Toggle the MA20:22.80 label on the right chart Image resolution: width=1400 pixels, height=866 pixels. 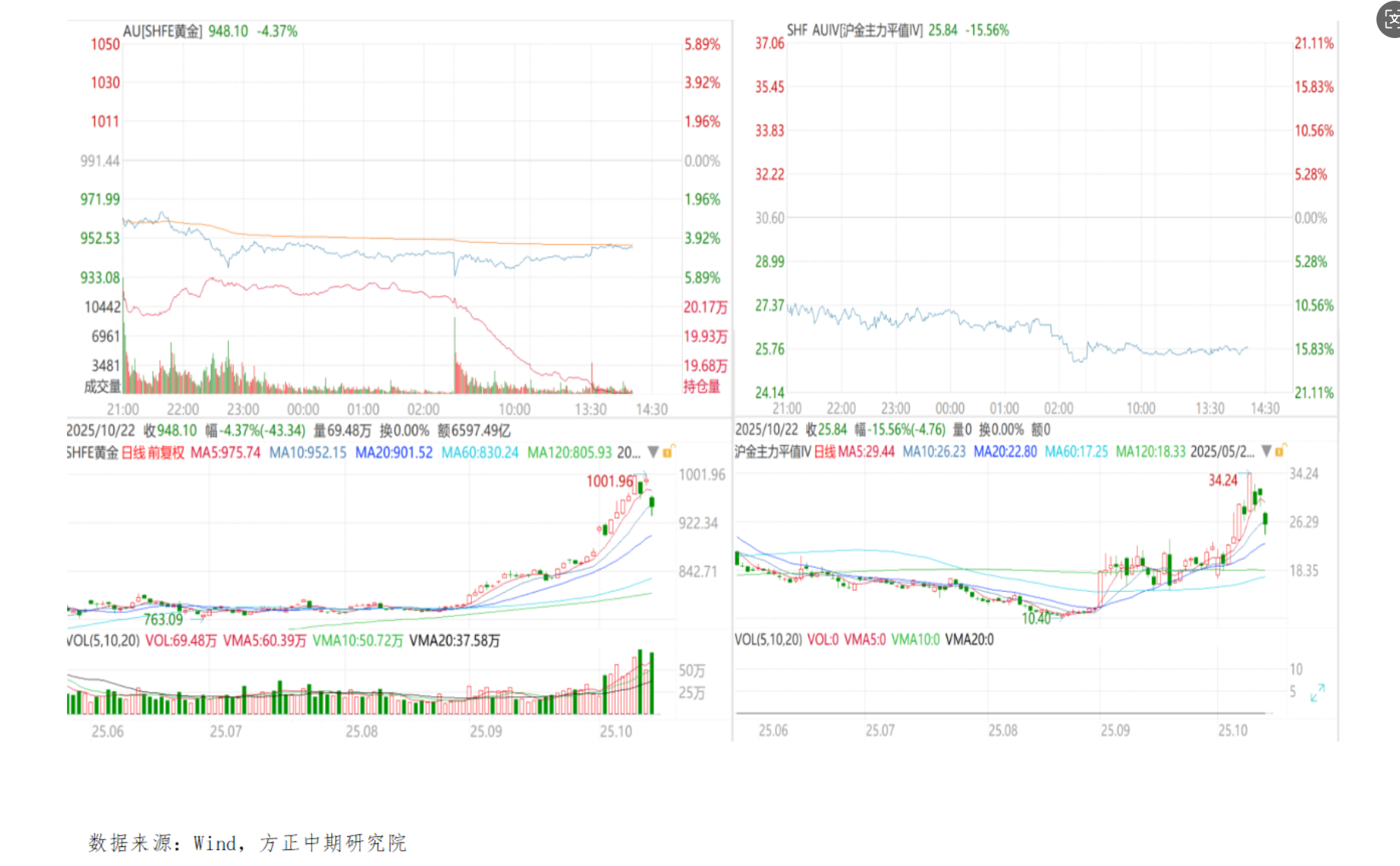1005,452
